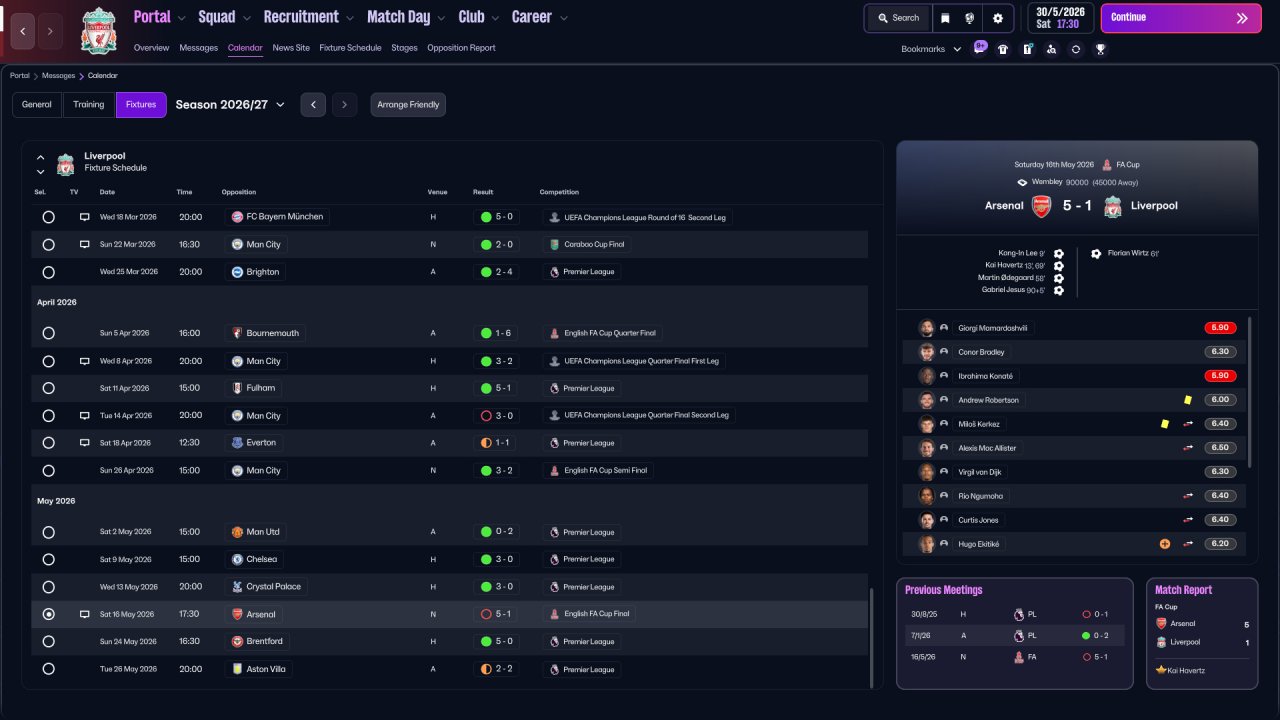
Task: Click the goal ball icon beside Florian Wirtz
Action: tap(1096, 253)
